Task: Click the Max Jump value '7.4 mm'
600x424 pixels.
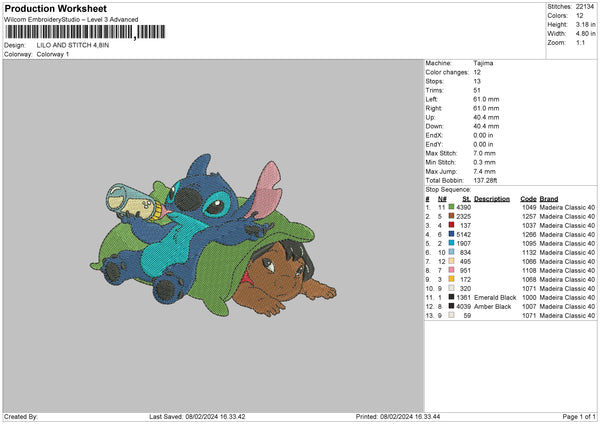Action: [484, 171]
